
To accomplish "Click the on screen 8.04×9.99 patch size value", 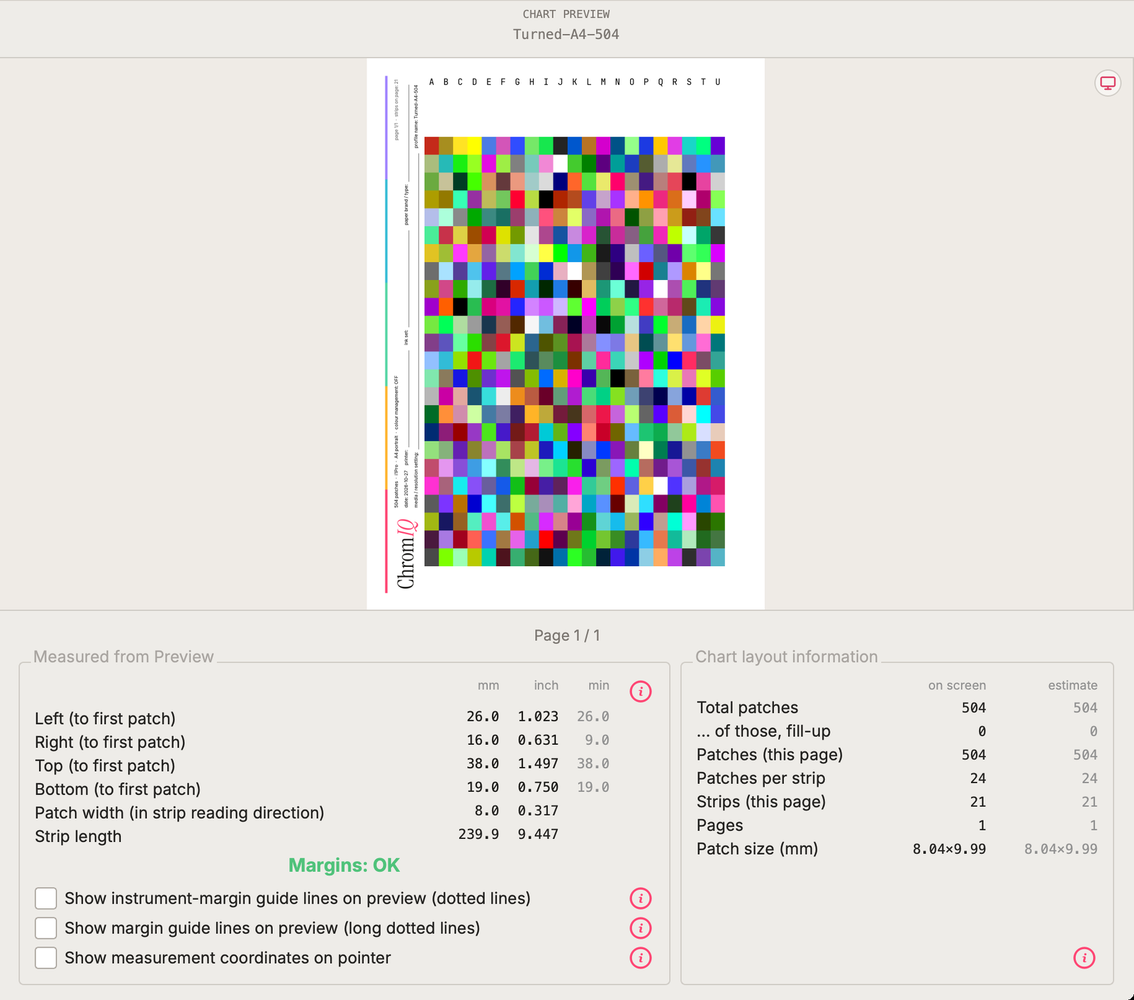I will pos(949,849).
